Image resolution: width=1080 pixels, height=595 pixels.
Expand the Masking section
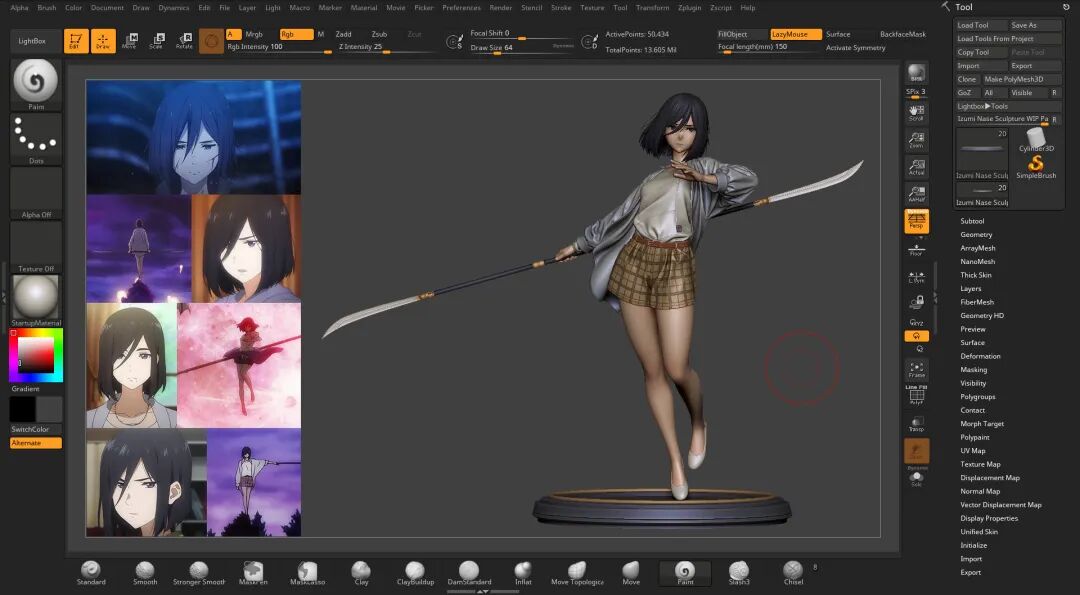point(973,370)
